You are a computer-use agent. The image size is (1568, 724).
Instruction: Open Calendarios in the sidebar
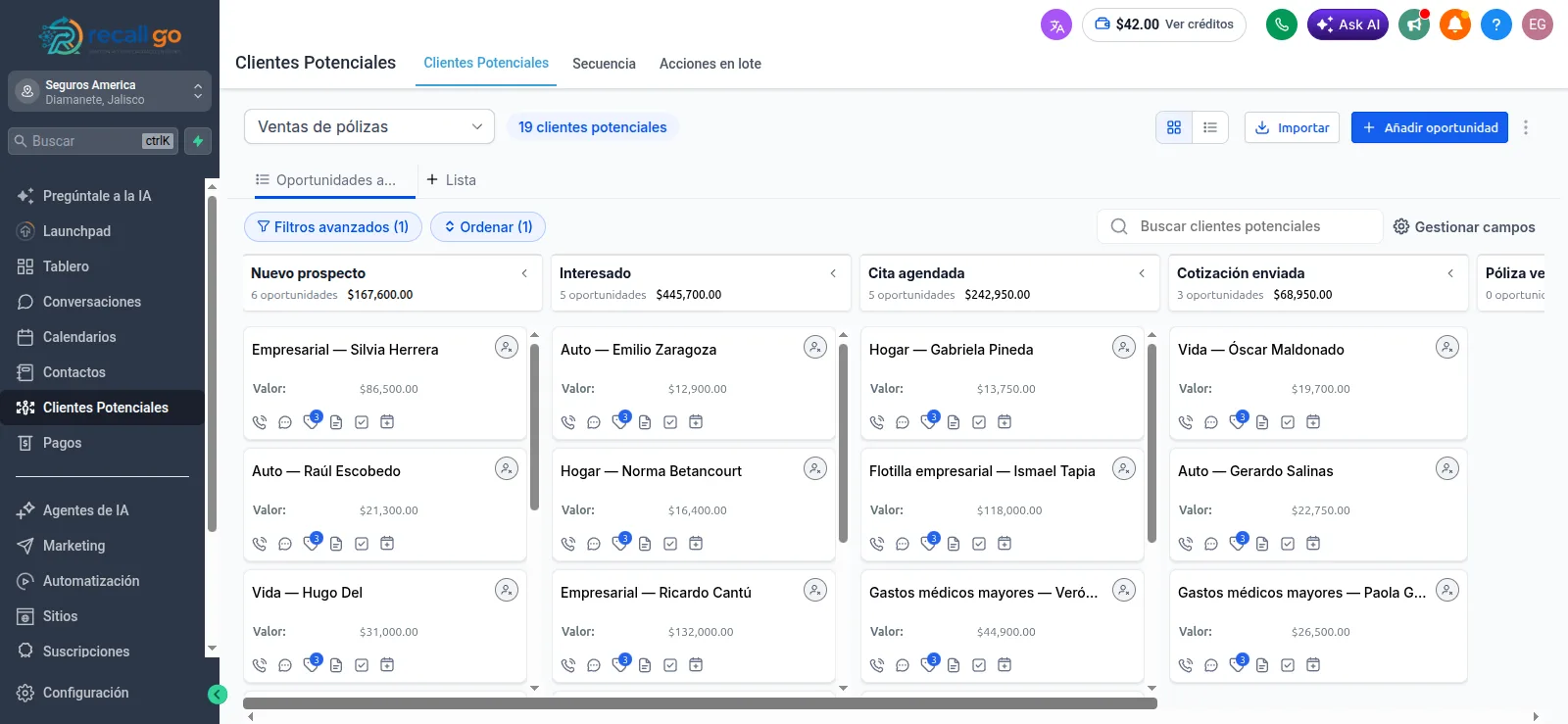tap(79, 337)
